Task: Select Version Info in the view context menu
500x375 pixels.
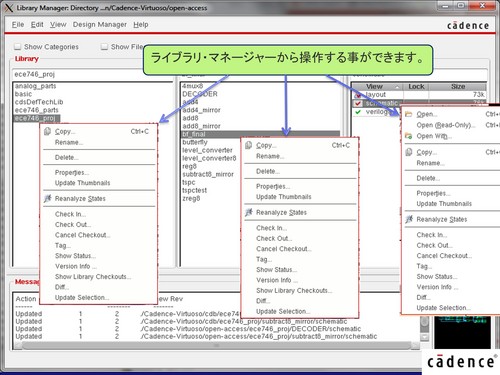Action: tap(437, 287)
